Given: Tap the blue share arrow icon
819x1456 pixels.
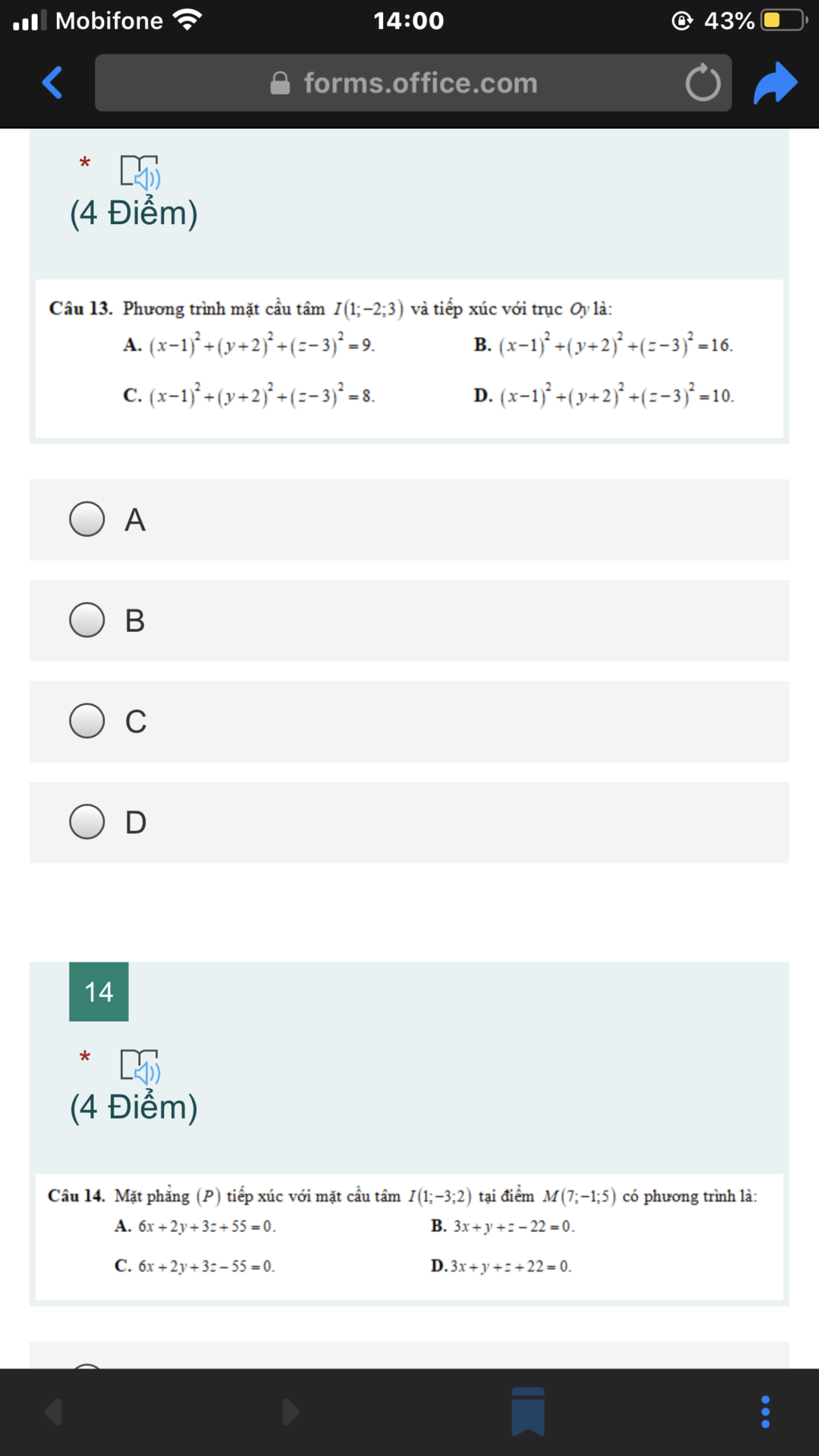Looking at the screenshot, I should (x=775, y=83).
